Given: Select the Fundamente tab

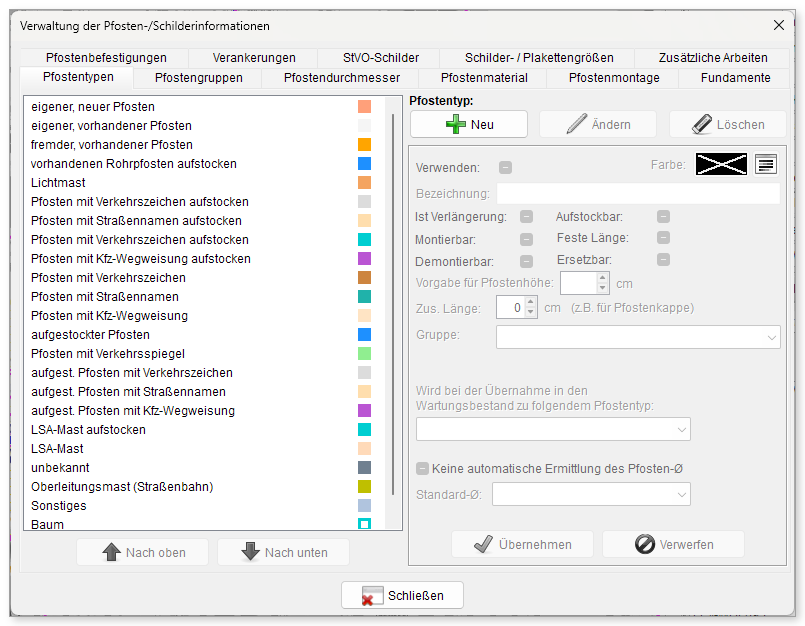Looking at the screenshot, I should point(735,78).
